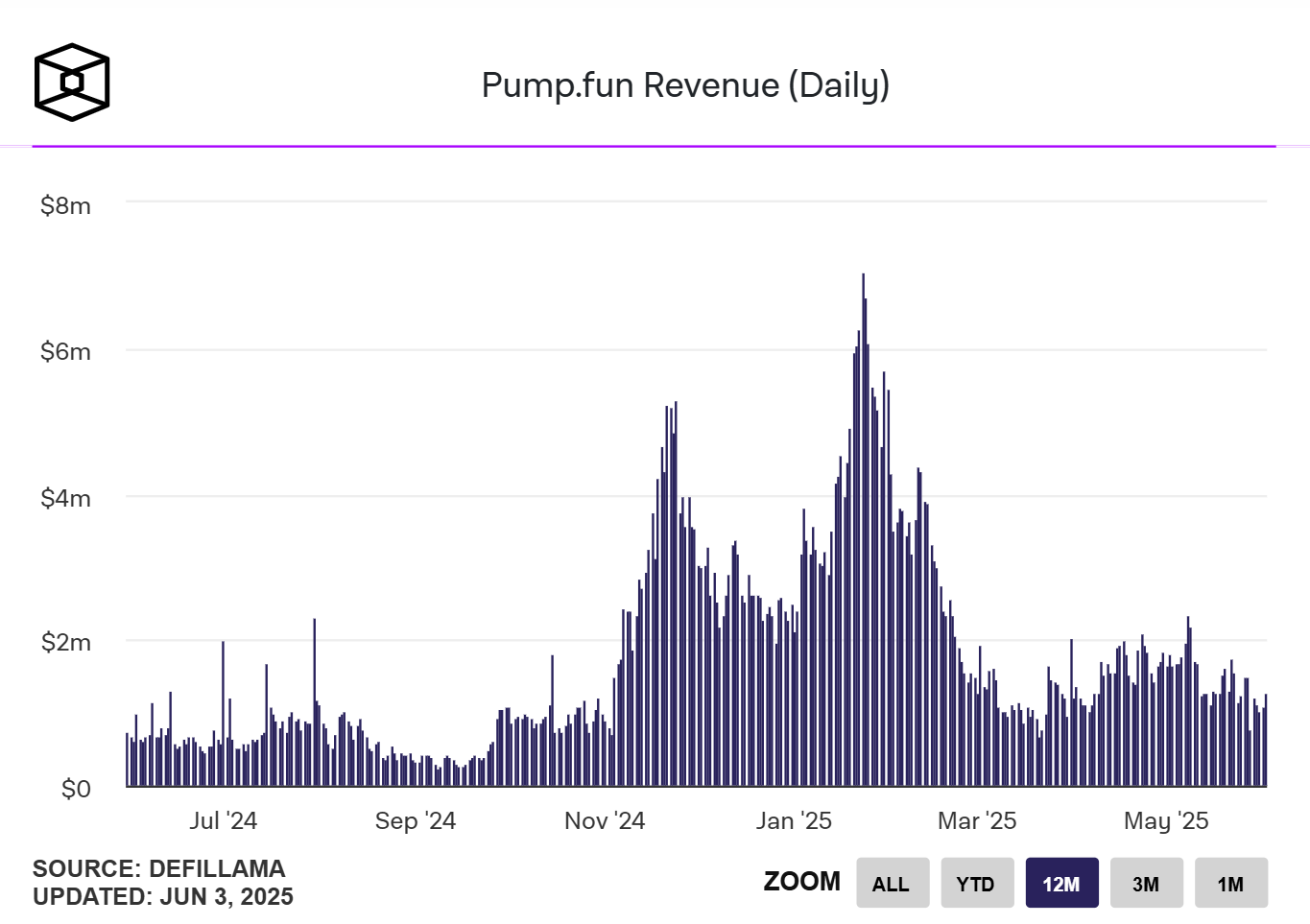The height and width of the screenshot is (924, 1310).
Task: Switch zoom range to 1M
Action: 1231,883
